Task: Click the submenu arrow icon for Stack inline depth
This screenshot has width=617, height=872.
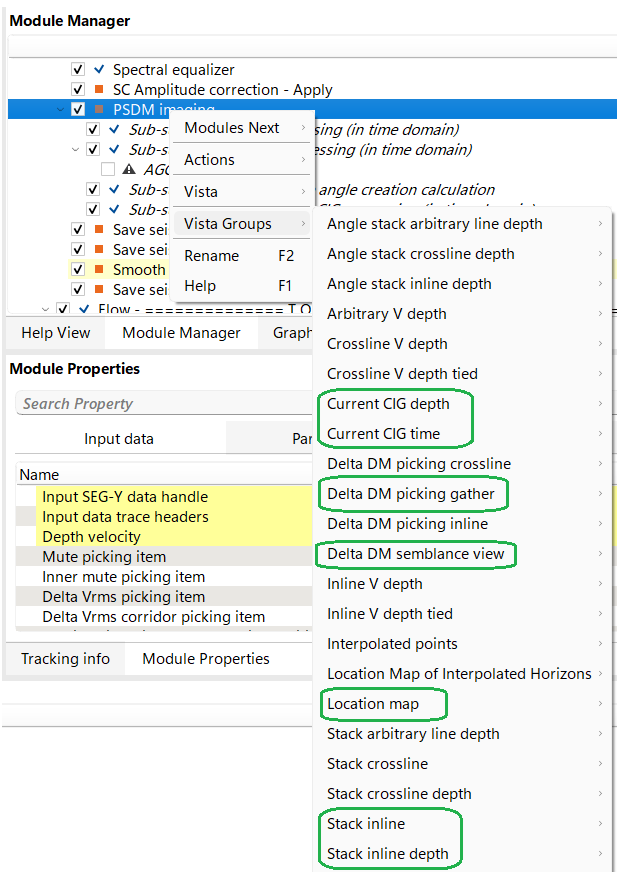Action: [600, 854]
